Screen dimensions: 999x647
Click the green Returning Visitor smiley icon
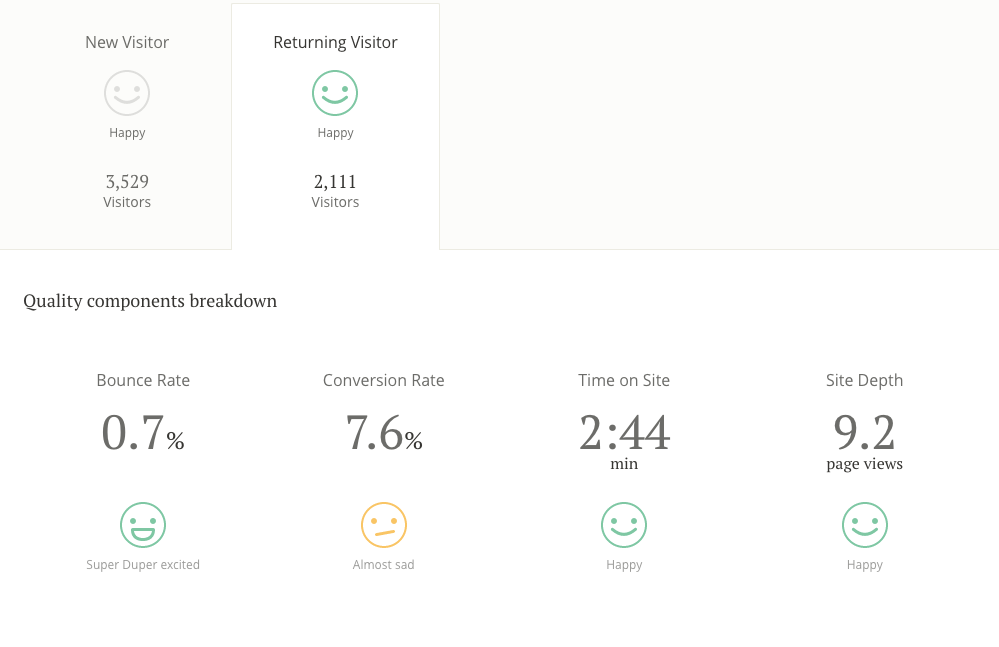point(335,93)
